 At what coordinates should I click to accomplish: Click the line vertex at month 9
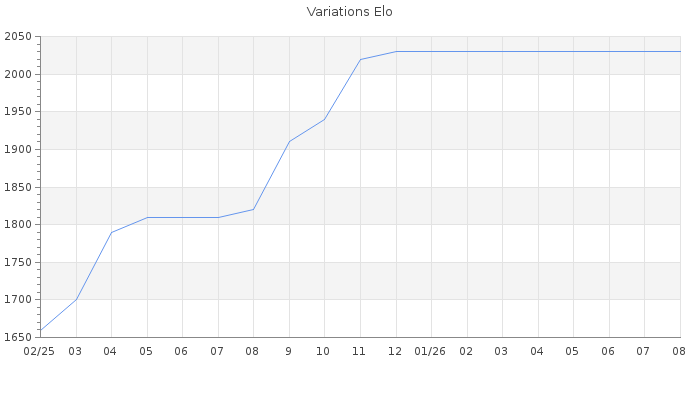pos(289,142)
